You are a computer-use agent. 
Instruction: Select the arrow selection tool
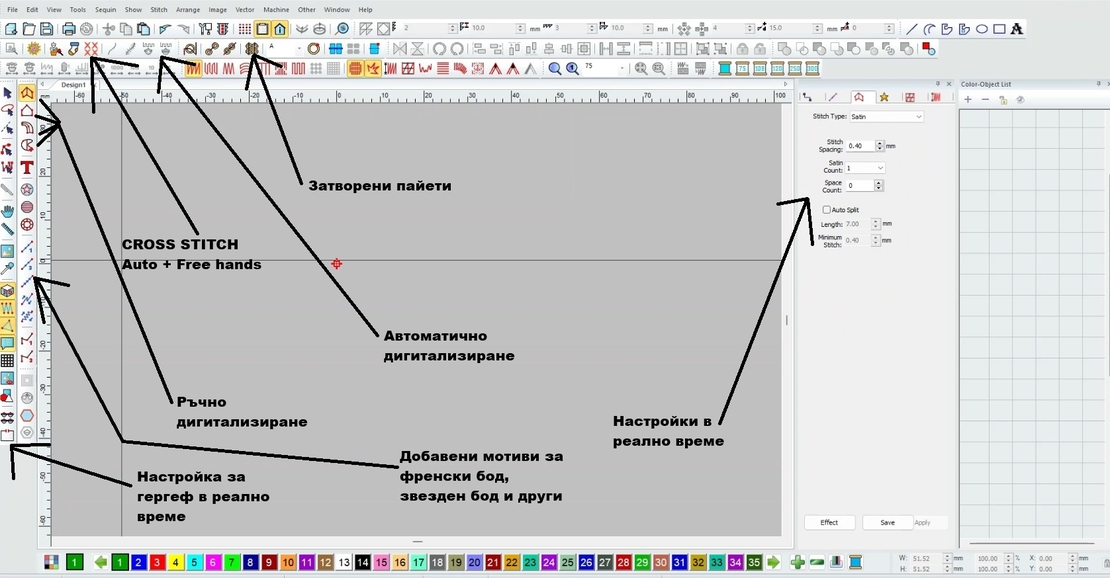[x=10, y=92]
